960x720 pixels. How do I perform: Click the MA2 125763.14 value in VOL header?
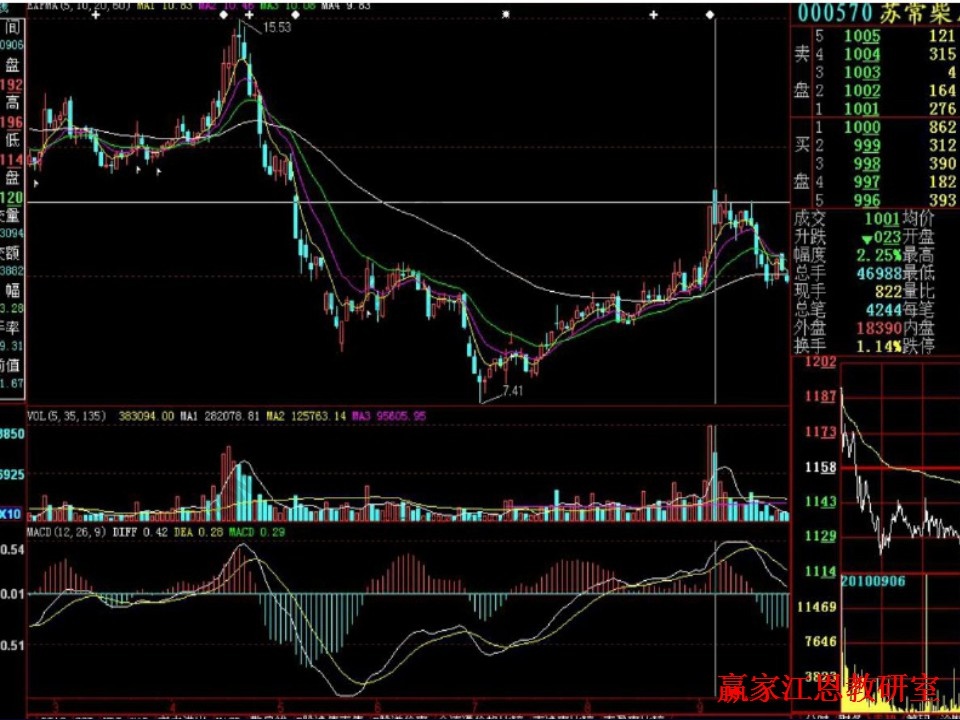click(307, 416)
